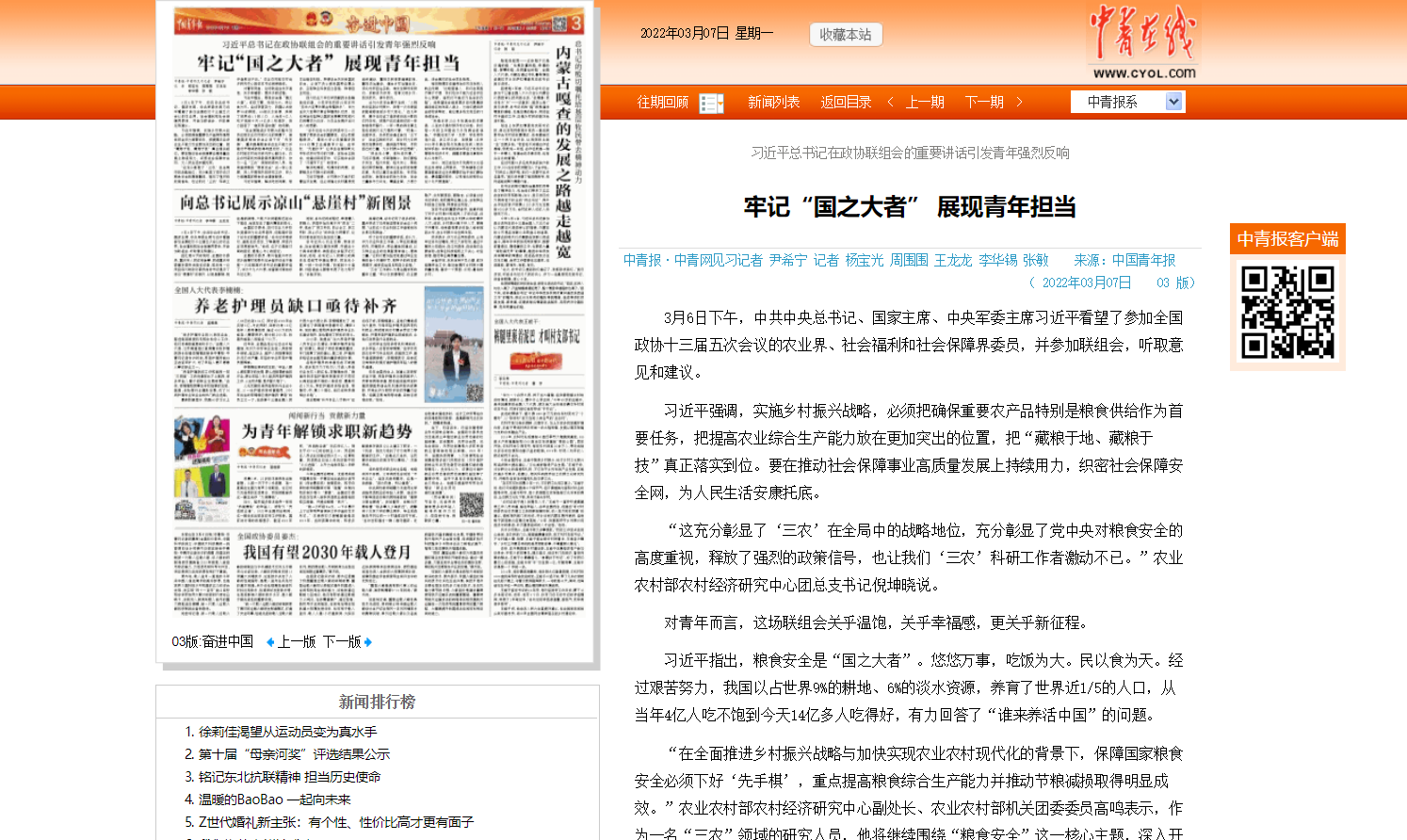Screen dimensions: 1407x840
Task: Click 养老护理员缺口亟待补齐 article on page thumbnail
Action: 296,306
